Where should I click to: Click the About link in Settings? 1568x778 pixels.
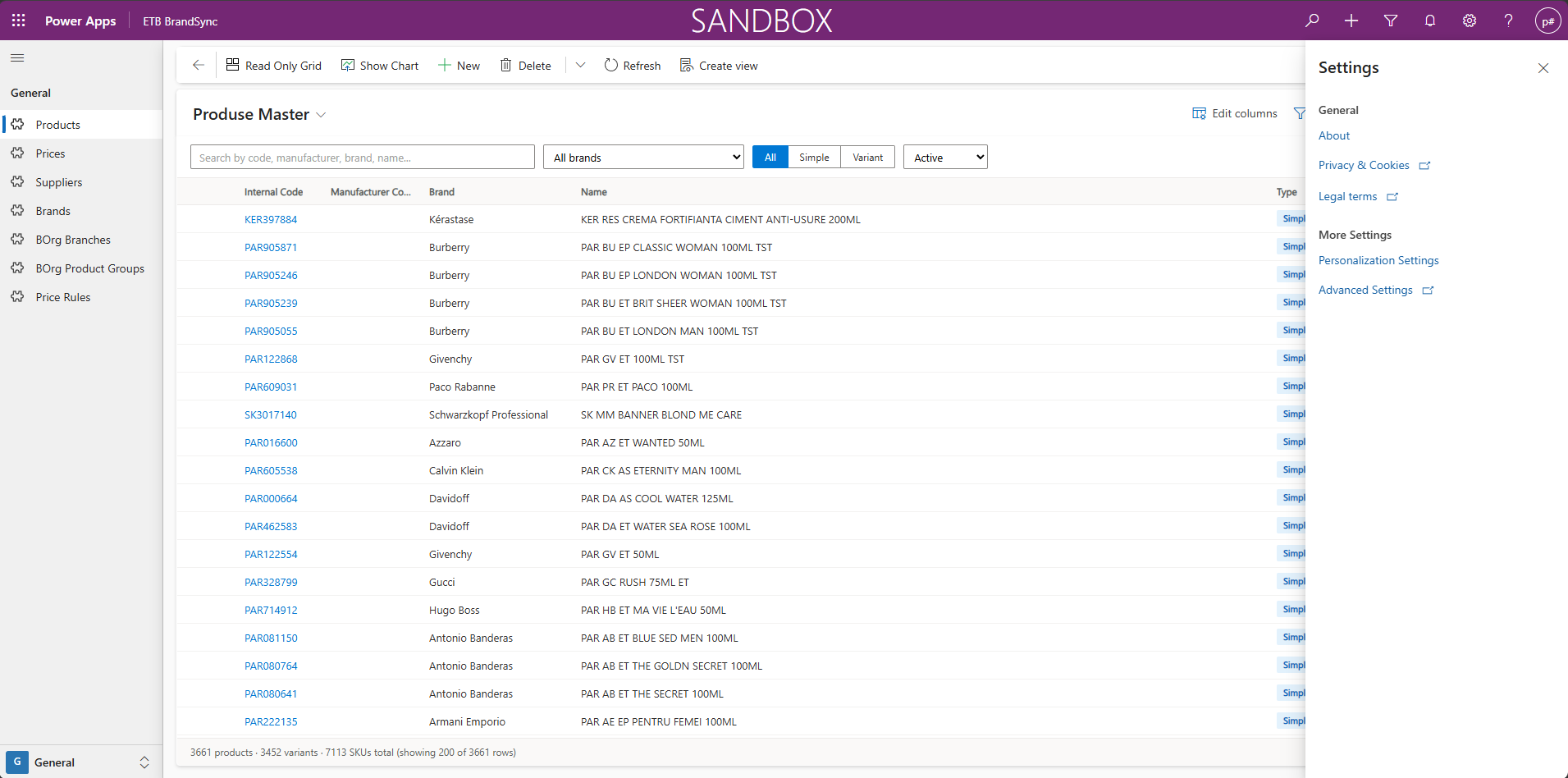(x=1334, y=135)
